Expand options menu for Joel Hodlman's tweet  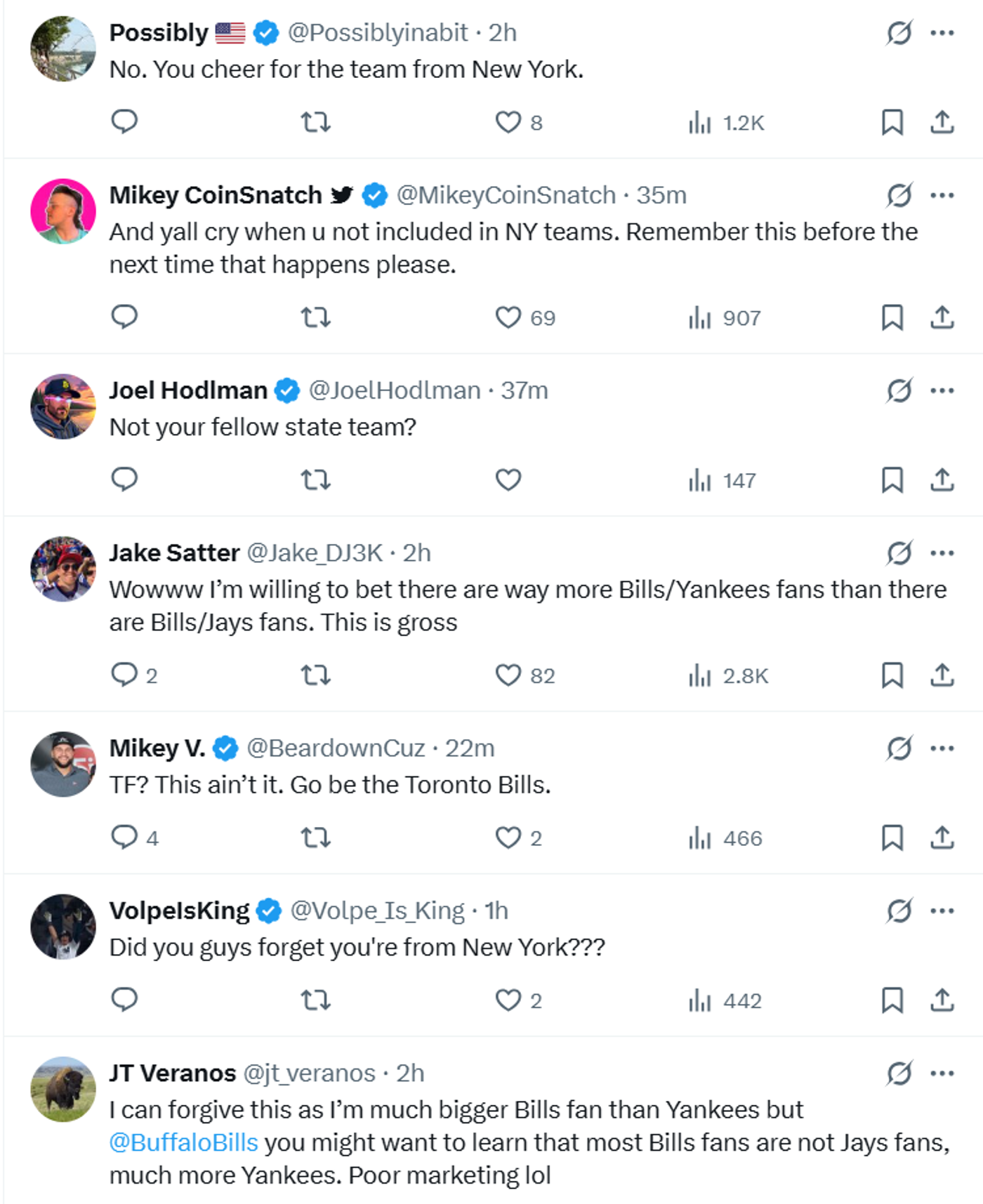942,390
